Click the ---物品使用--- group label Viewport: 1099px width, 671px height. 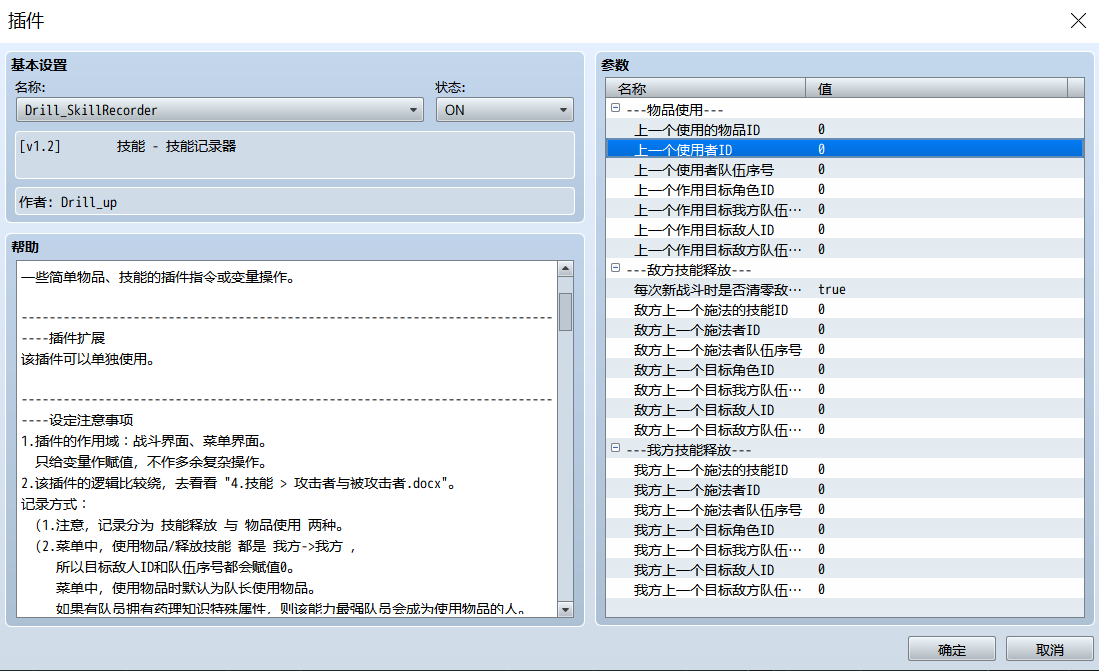[x=675, y=110]
